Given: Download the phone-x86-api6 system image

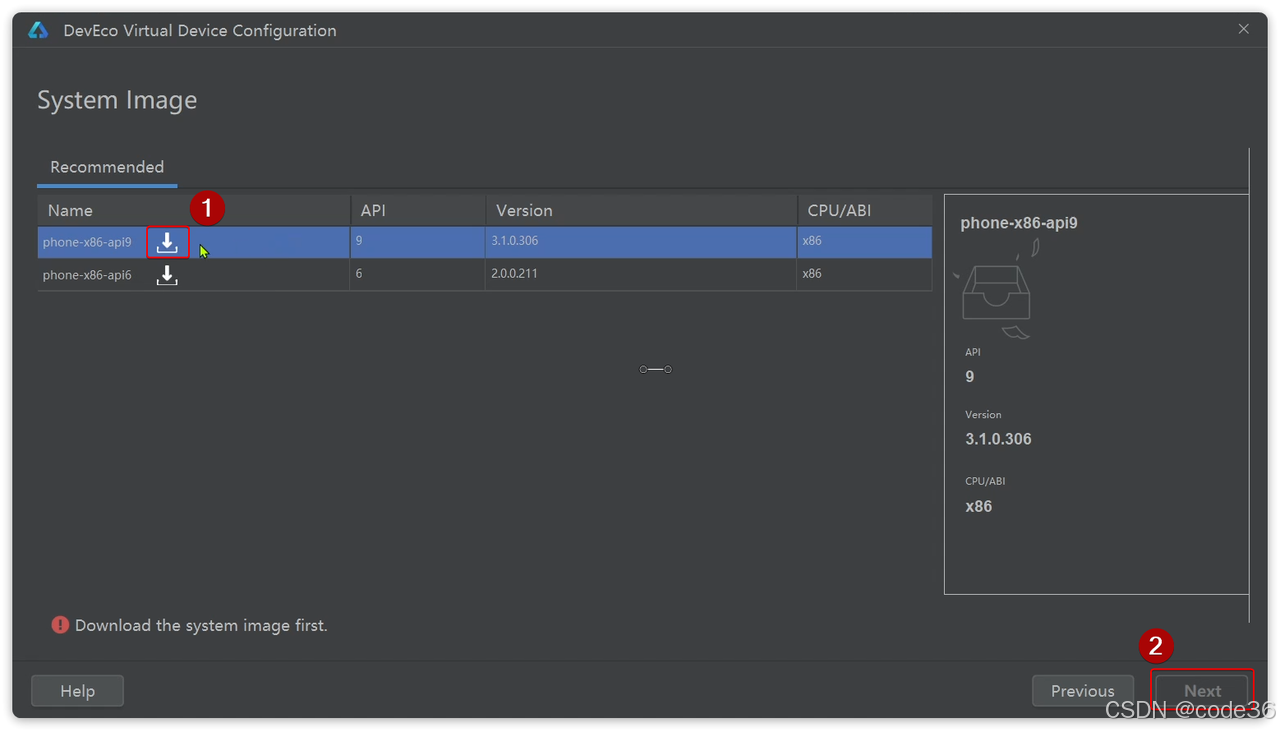Looking at the screenshot, I should (167, 275).
